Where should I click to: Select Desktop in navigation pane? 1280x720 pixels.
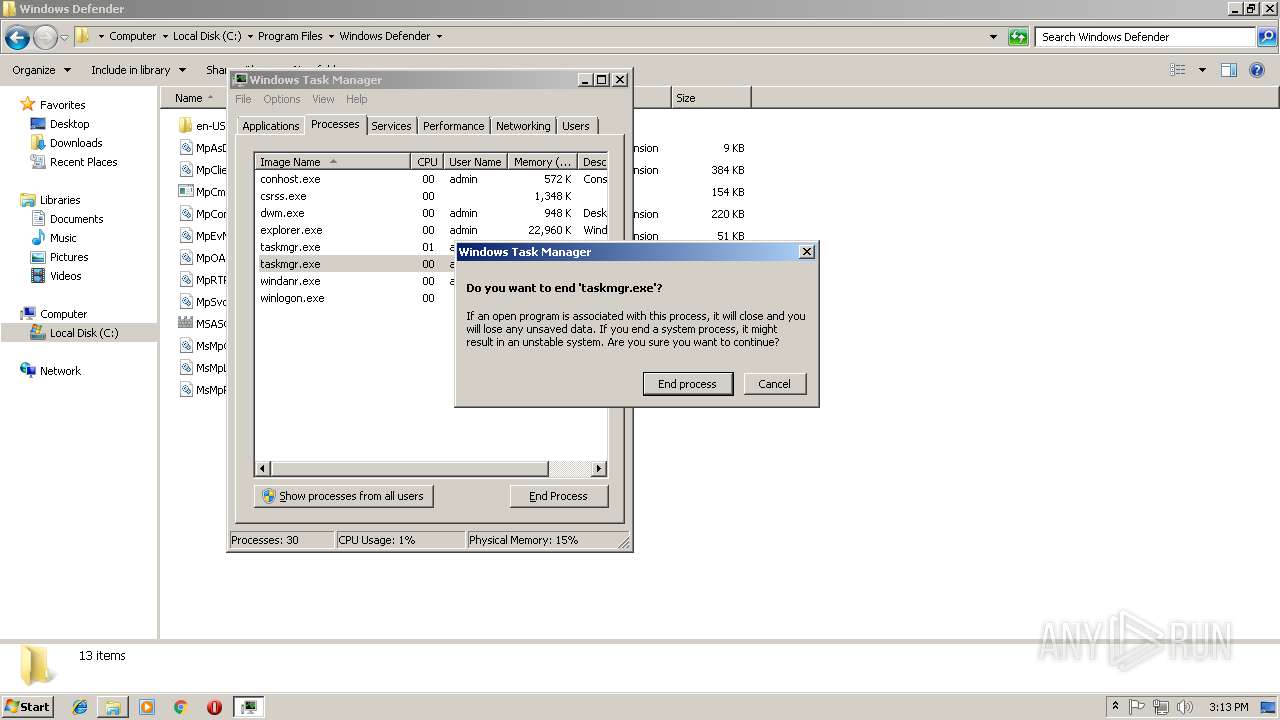pyautogui.click(x=69, y=124)
